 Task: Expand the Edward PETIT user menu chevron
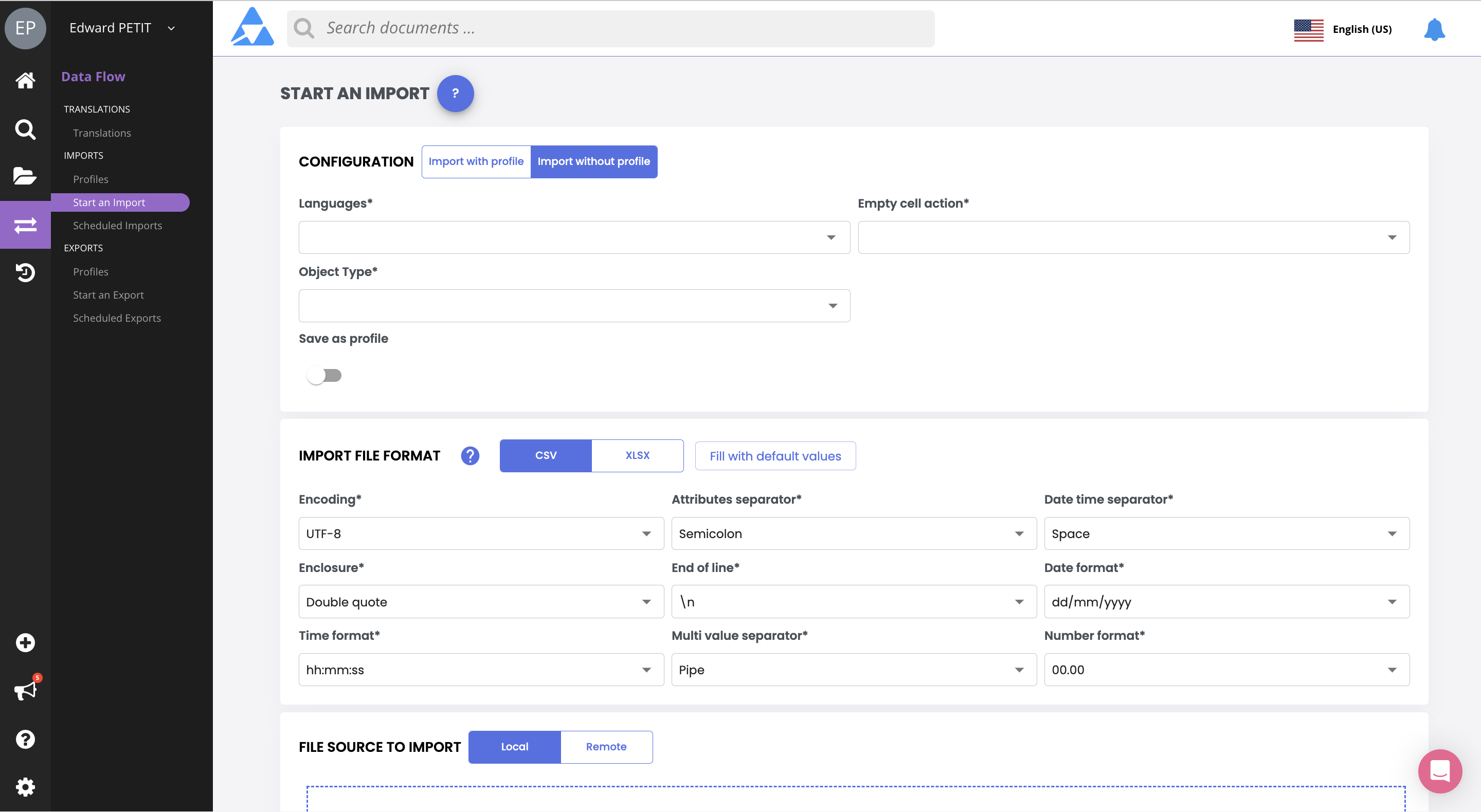point(171,28)
